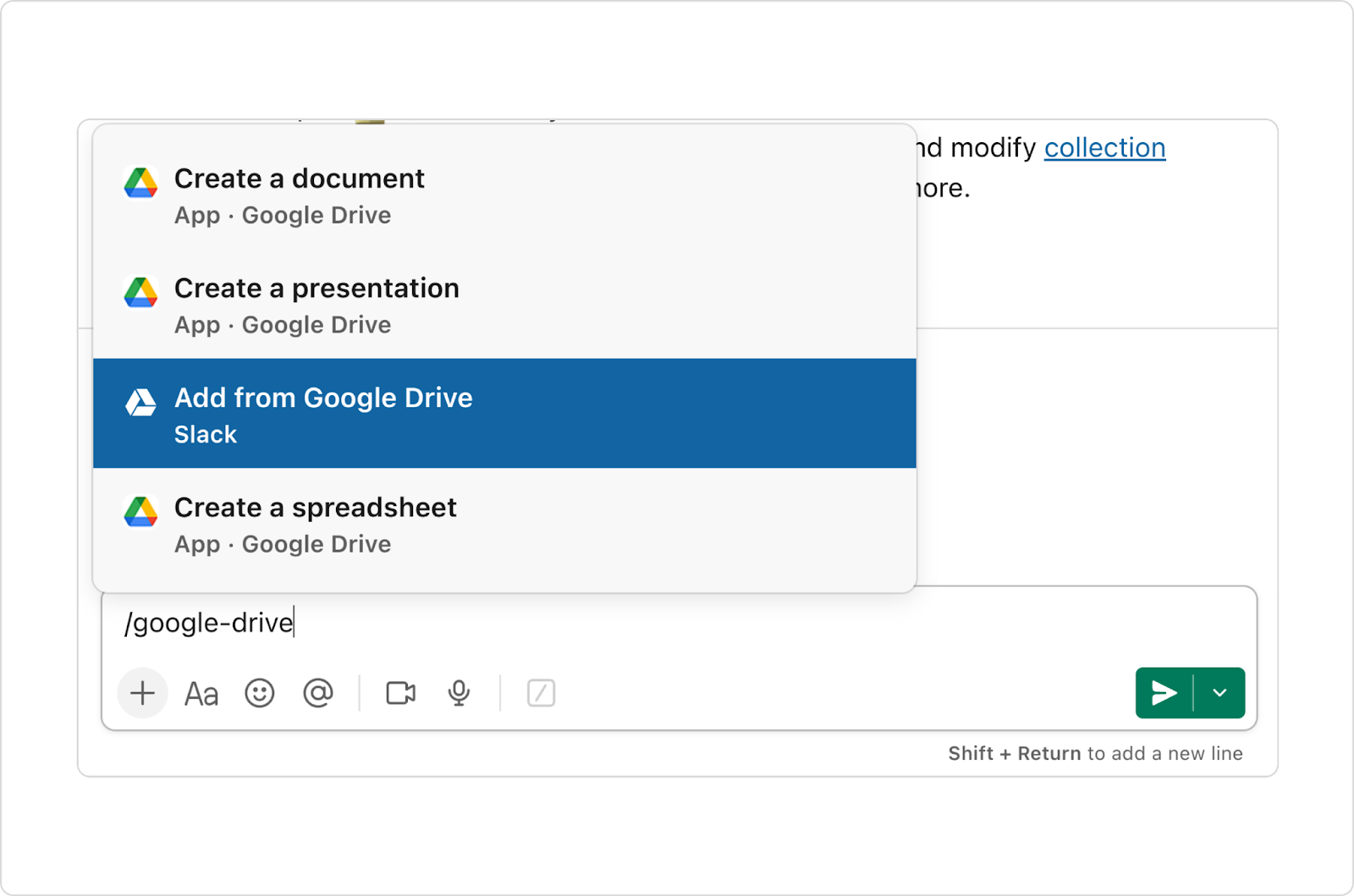Click the @ mention icon
Viewport: 1354px width, 896px height.
point(318,693)
